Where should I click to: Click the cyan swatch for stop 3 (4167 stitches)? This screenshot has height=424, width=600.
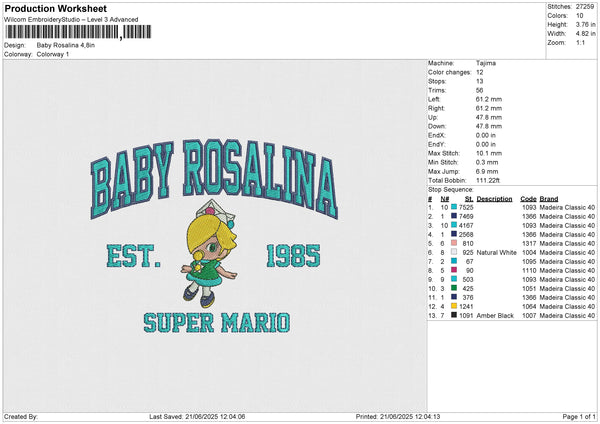coord(454,225)
